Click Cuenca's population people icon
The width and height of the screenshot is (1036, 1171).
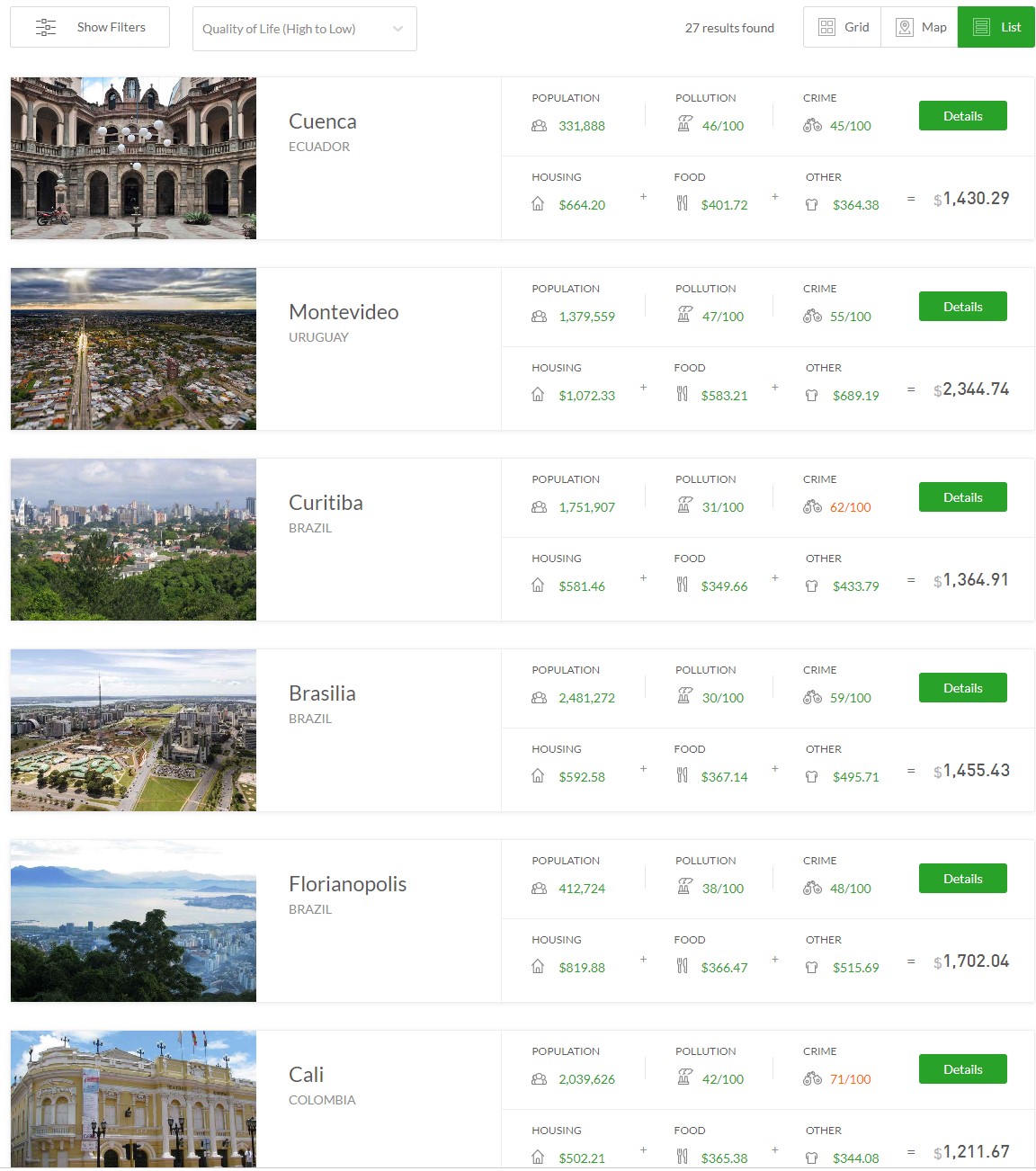(540, 126)
